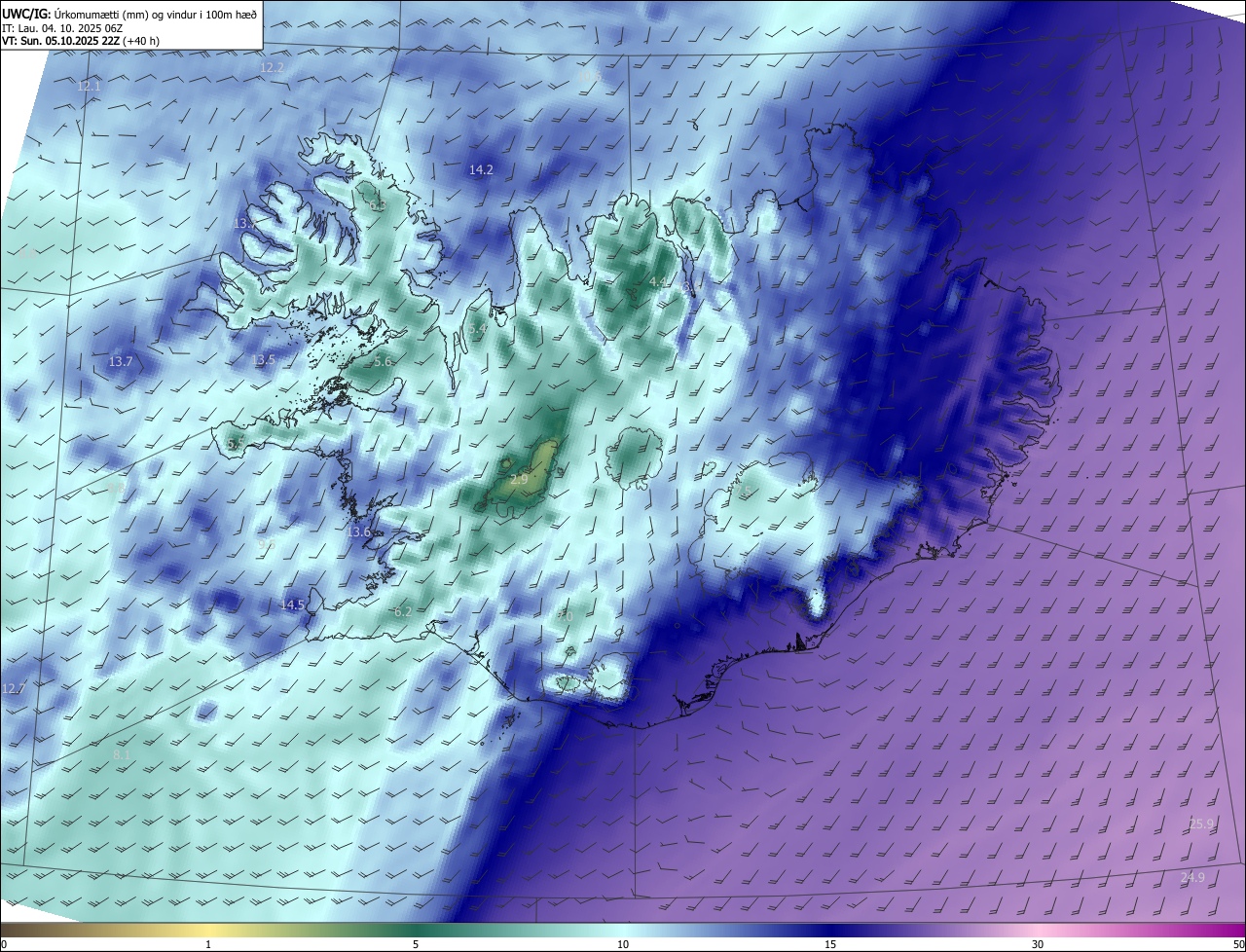
Task: Pick the 6.2 value label
Action: (x=403, y=611)
